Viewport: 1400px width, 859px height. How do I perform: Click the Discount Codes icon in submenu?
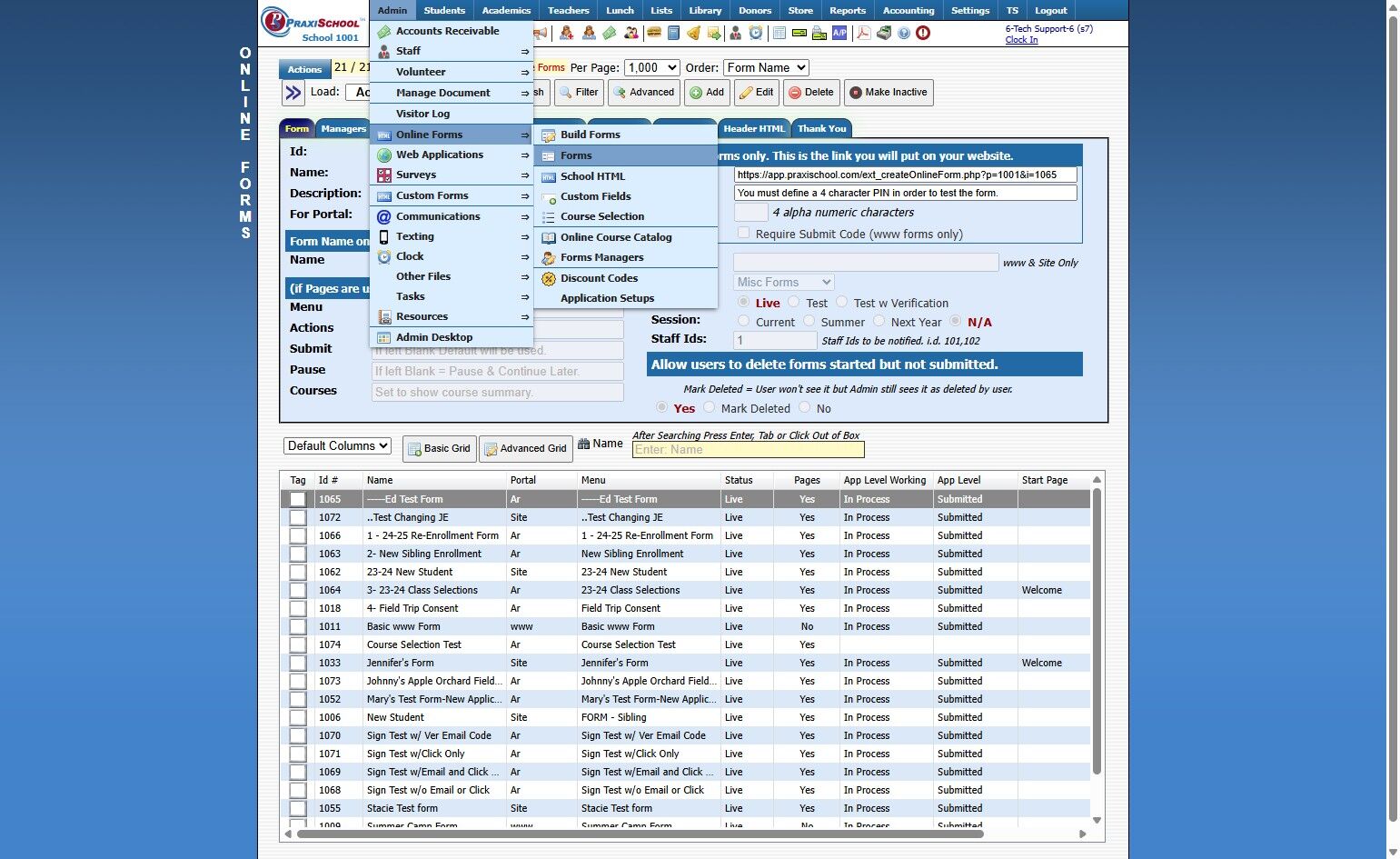click(549, 278)
